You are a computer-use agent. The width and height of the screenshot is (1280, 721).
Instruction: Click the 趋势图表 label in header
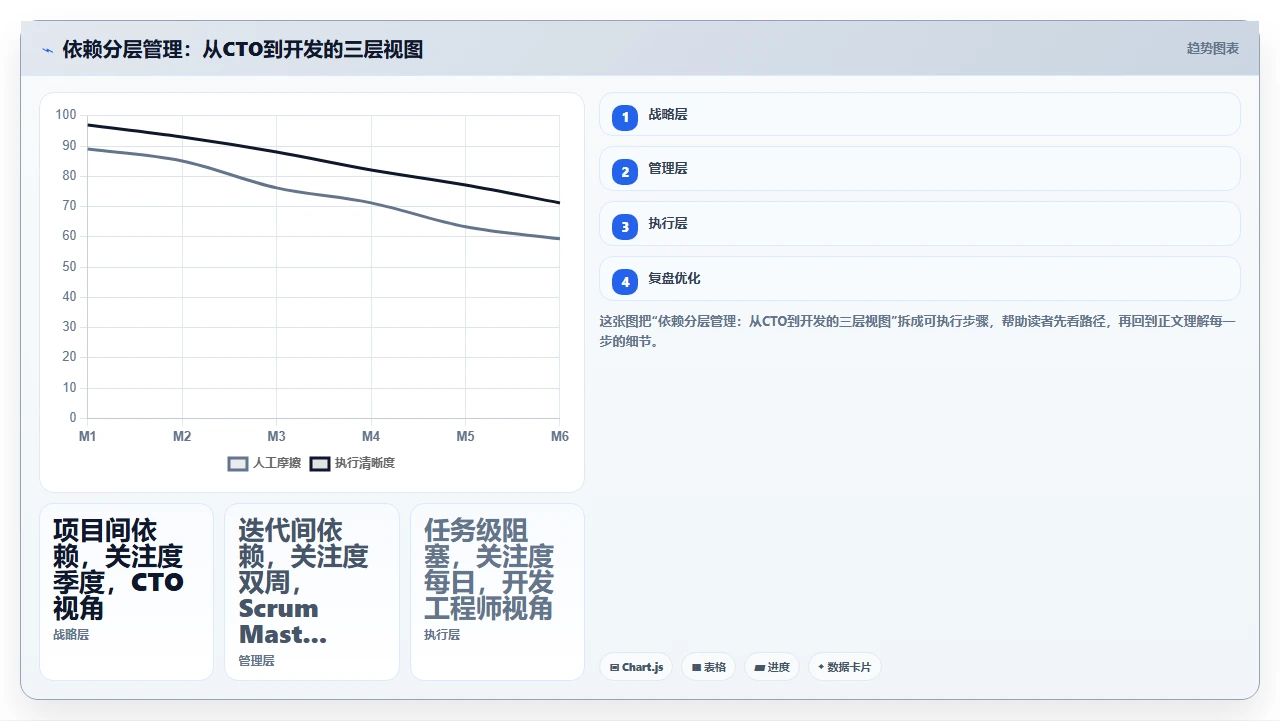click(1213, 48)
